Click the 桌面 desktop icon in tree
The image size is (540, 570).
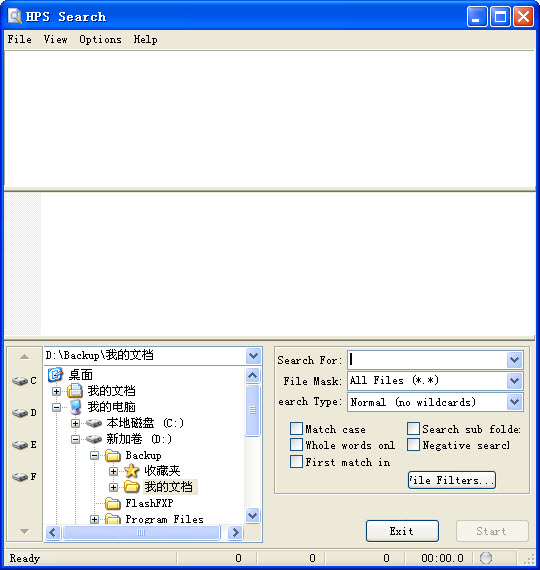(55, 374)
